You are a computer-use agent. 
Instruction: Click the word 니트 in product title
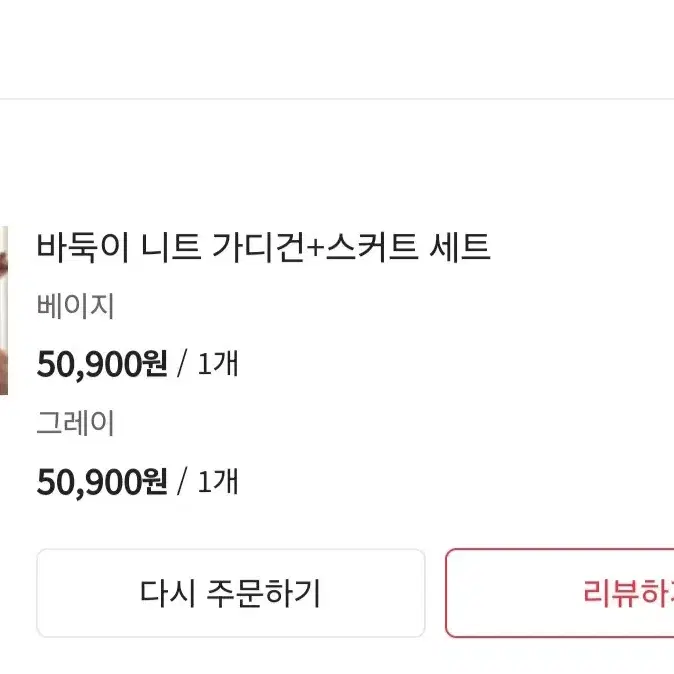click(x=171, y=247)
